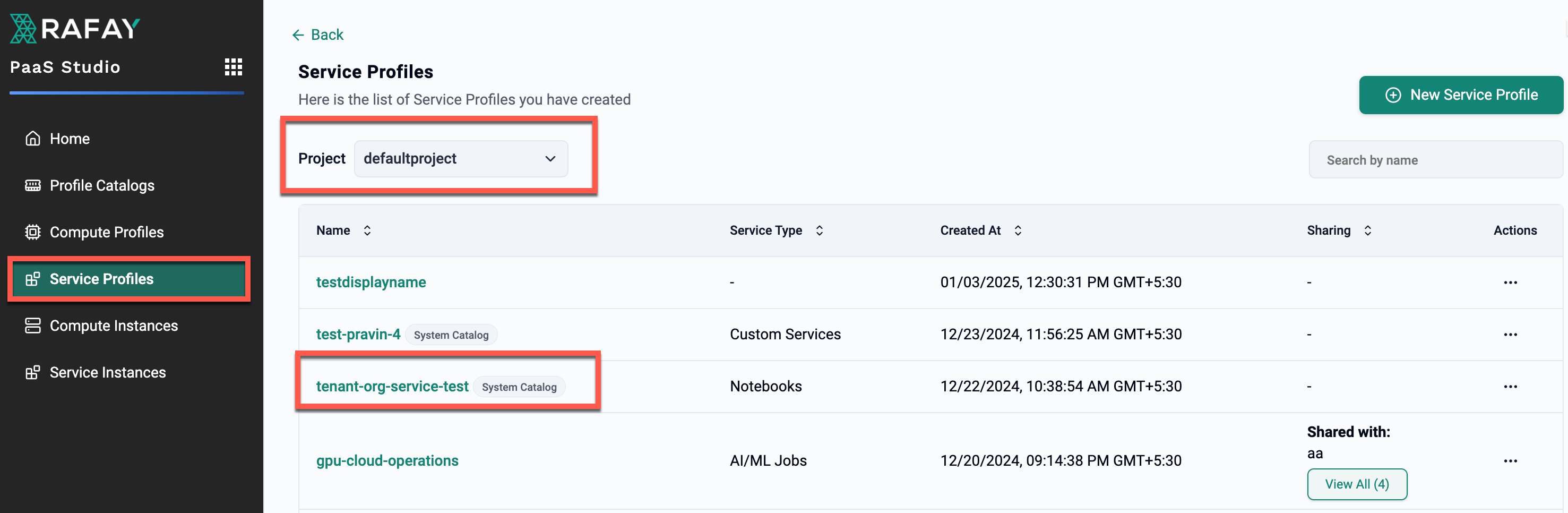Click the Shared with: label
This screenshot has height=513, width=1568.
tap(1348, 432)
